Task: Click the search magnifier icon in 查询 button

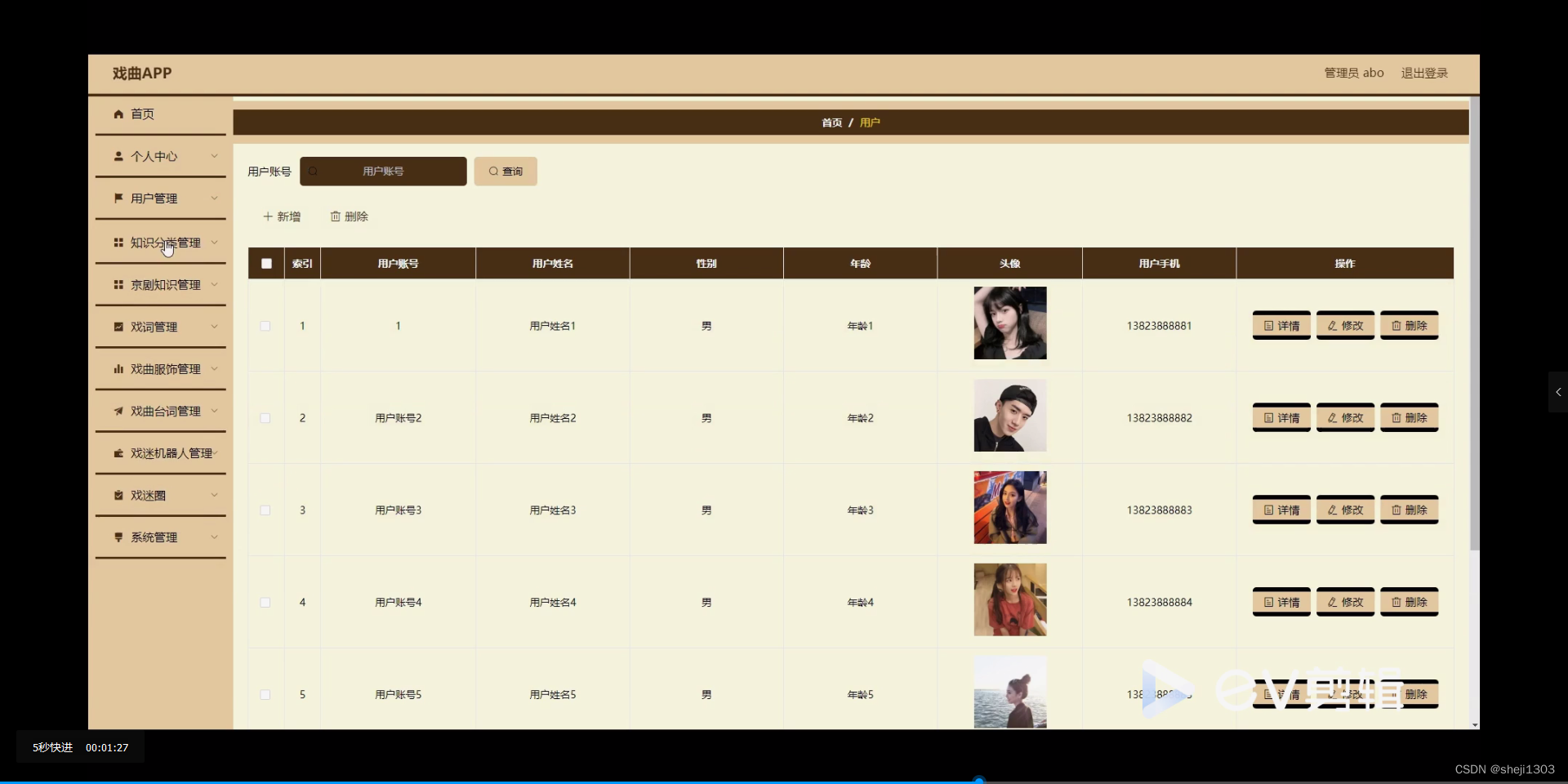Action: [x=492, y=171]
